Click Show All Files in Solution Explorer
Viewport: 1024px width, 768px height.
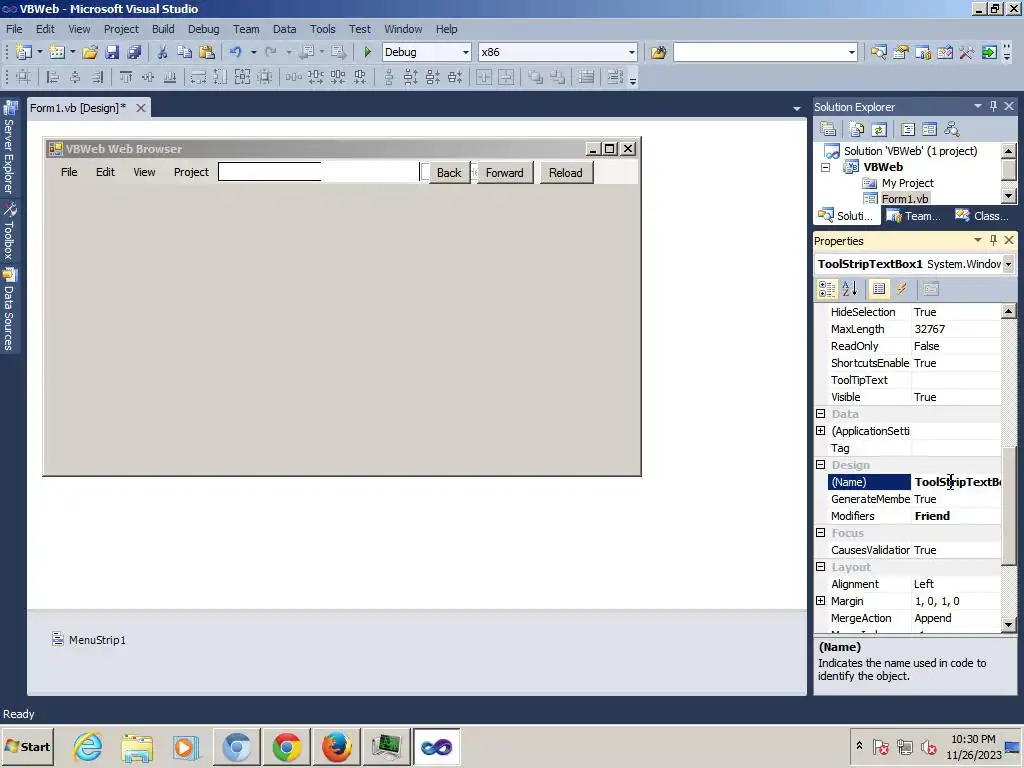(857, 129)
